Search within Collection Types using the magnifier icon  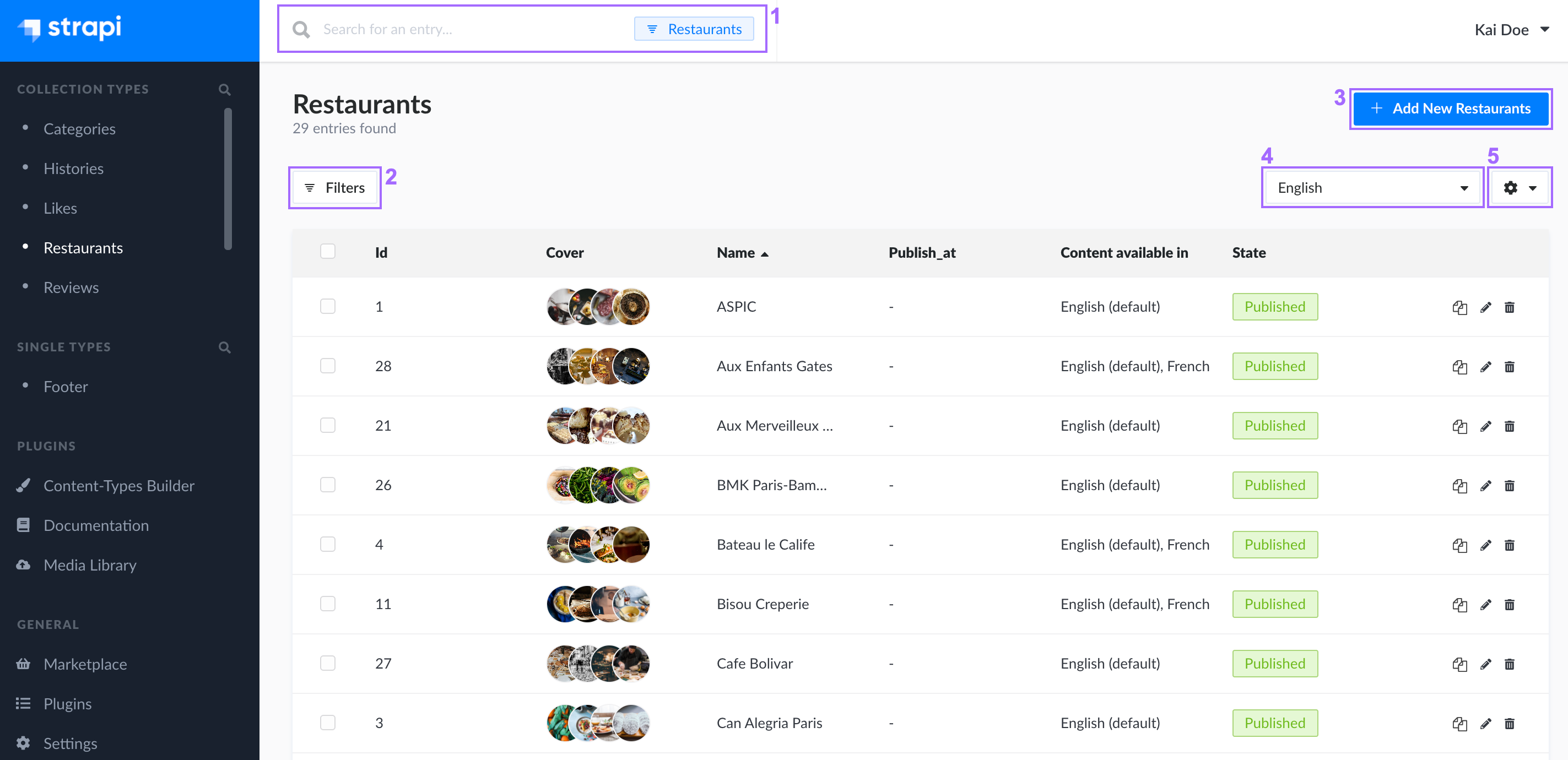pyautogui.click(x=224, y=89)
